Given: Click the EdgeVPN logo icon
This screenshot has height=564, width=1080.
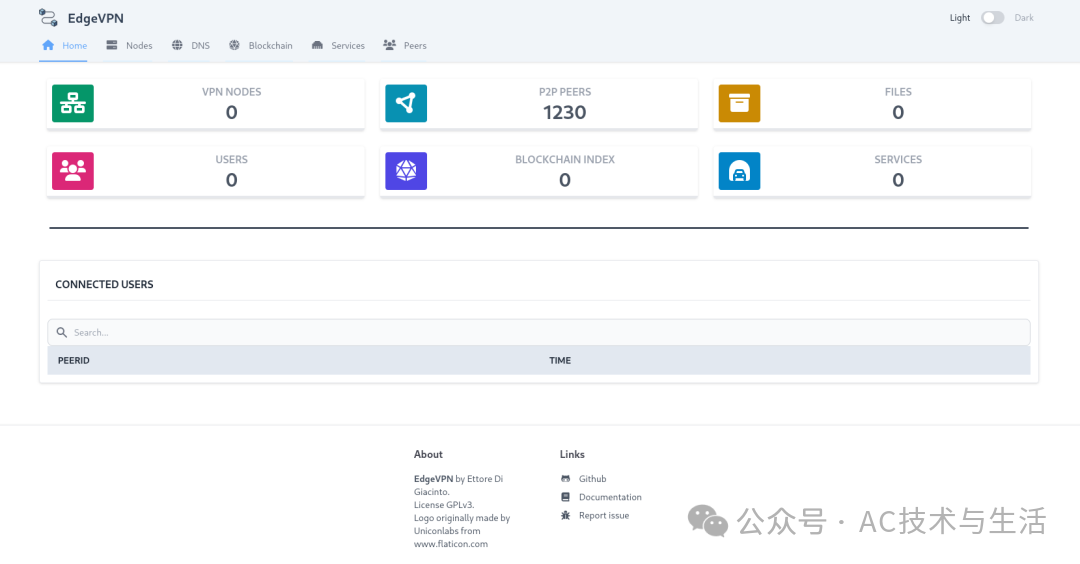Looking at the screenshot, I should pyautogui.click(x=48, y=17).
